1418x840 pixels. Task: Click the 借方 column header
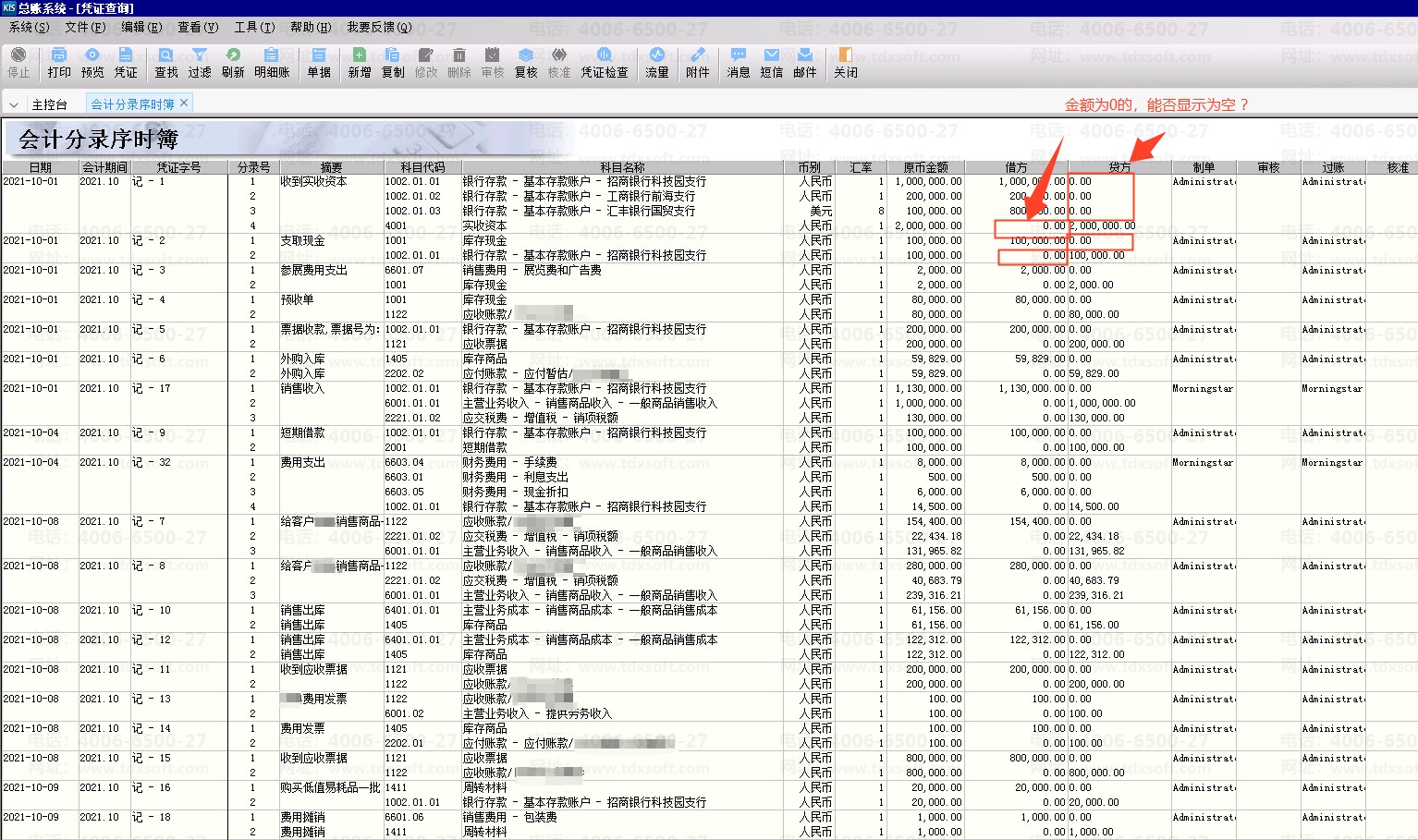point(1016,167)
